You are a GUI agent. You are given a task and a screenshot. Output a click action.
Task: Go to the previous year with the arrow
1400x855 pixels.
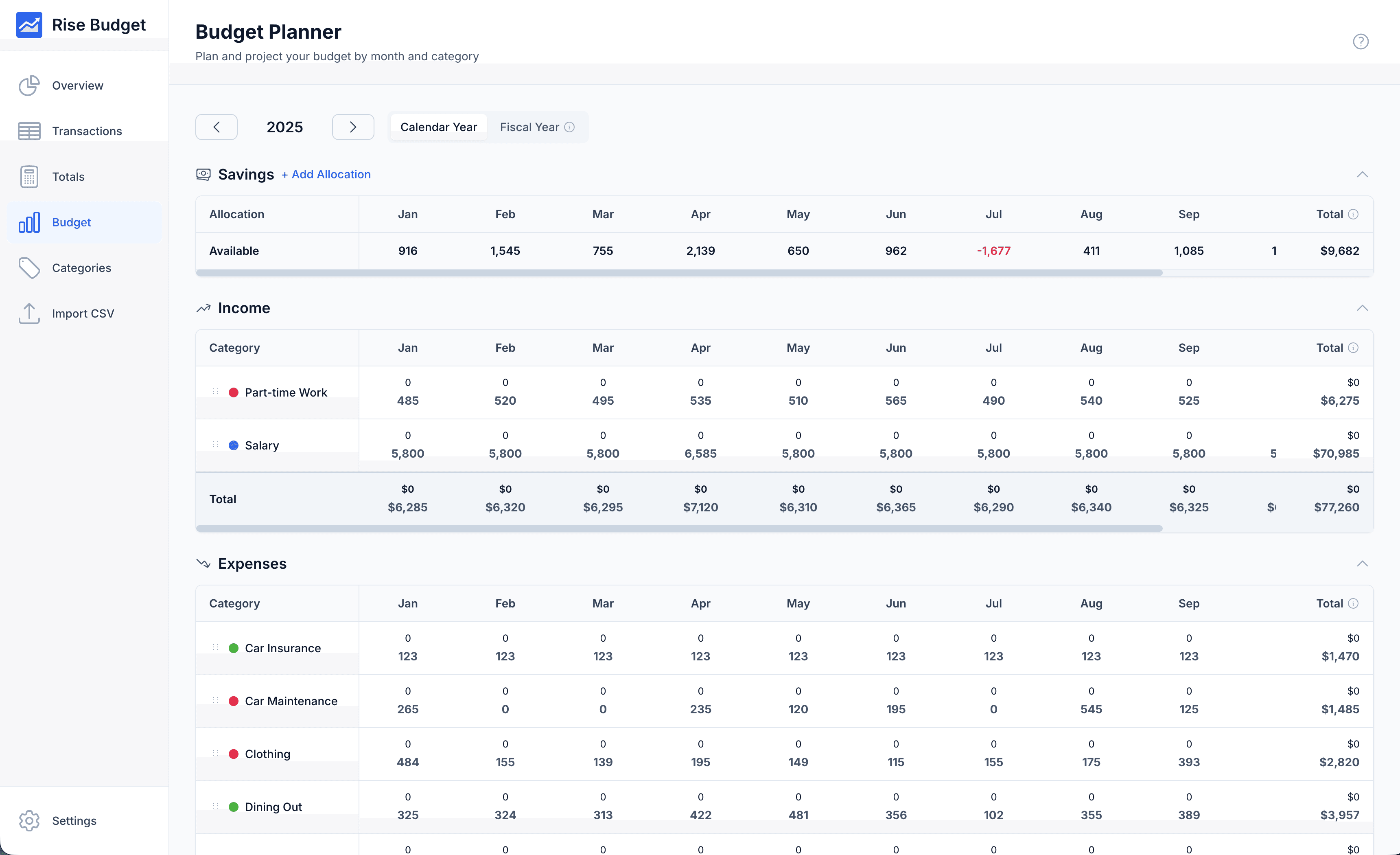[x=217, y=127]
